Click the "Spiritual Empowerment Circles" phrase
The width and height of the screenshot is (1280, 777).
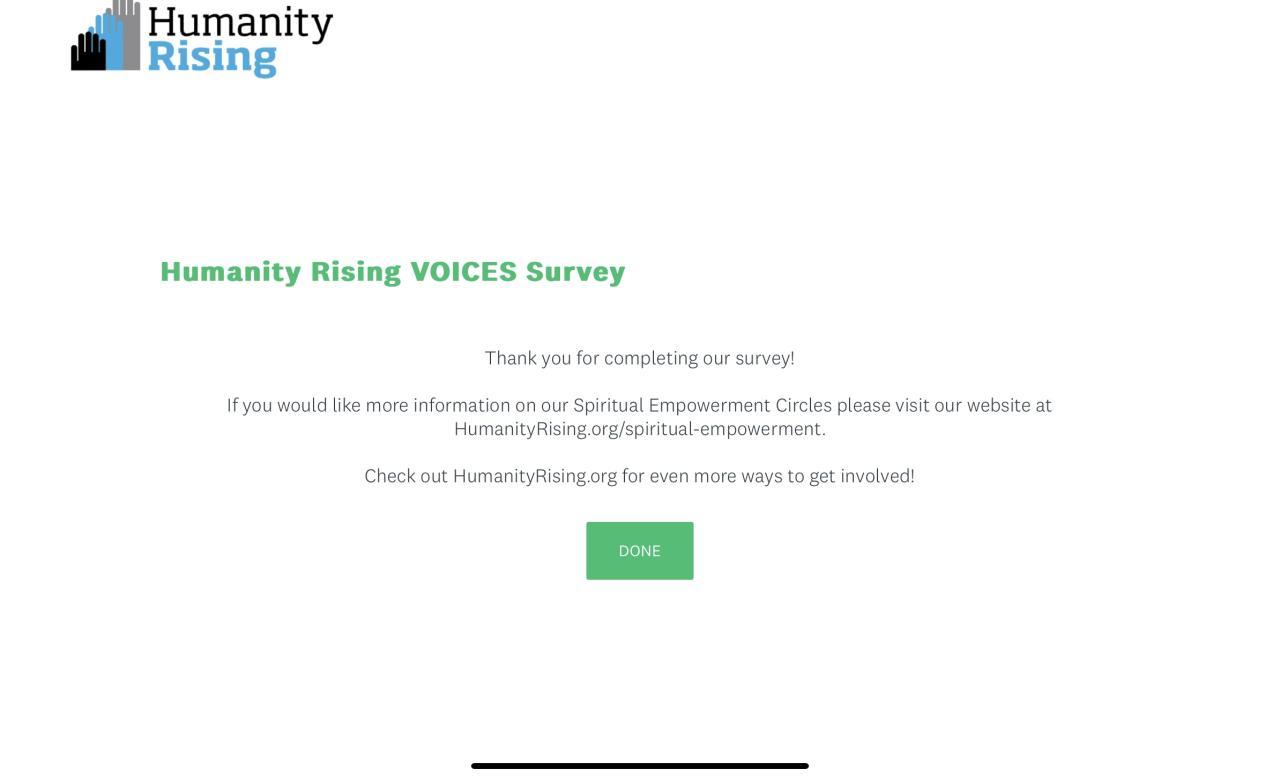coord(702,405)
